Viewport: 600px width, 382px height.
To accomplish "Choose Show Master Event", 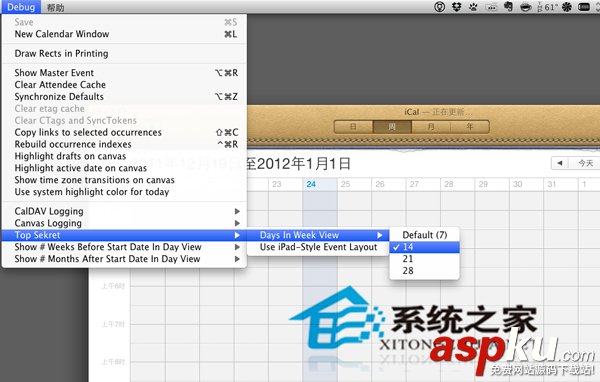I will [124, 73].
